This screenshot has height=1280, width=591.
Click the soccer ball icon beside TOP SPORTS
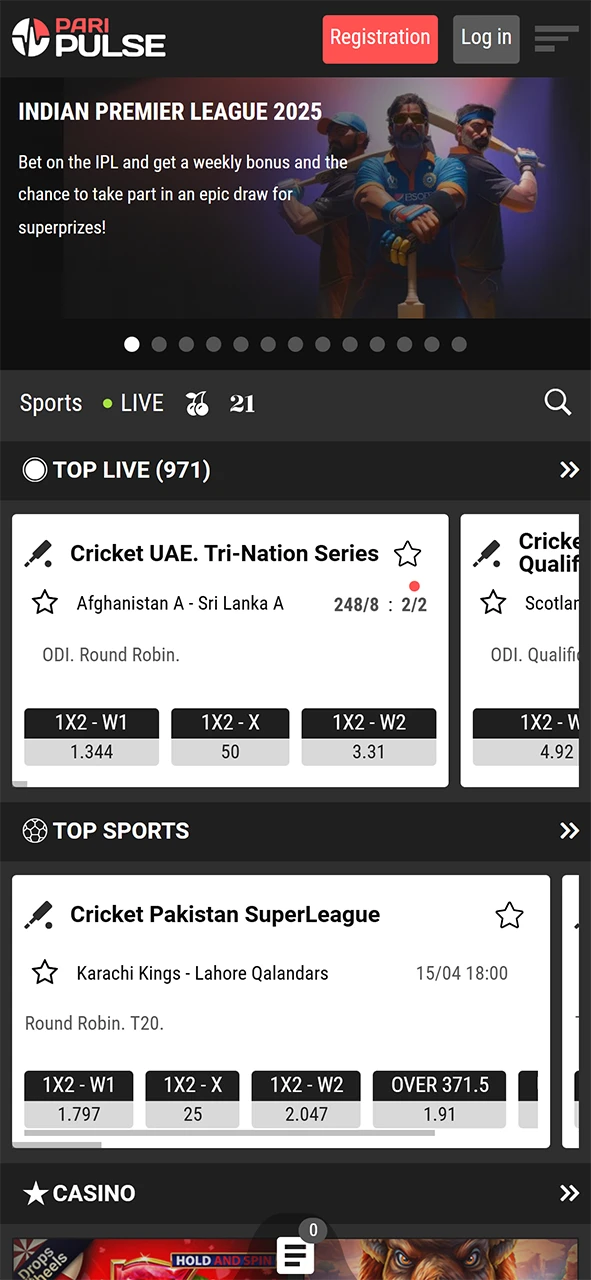click(x=36, y=830)
